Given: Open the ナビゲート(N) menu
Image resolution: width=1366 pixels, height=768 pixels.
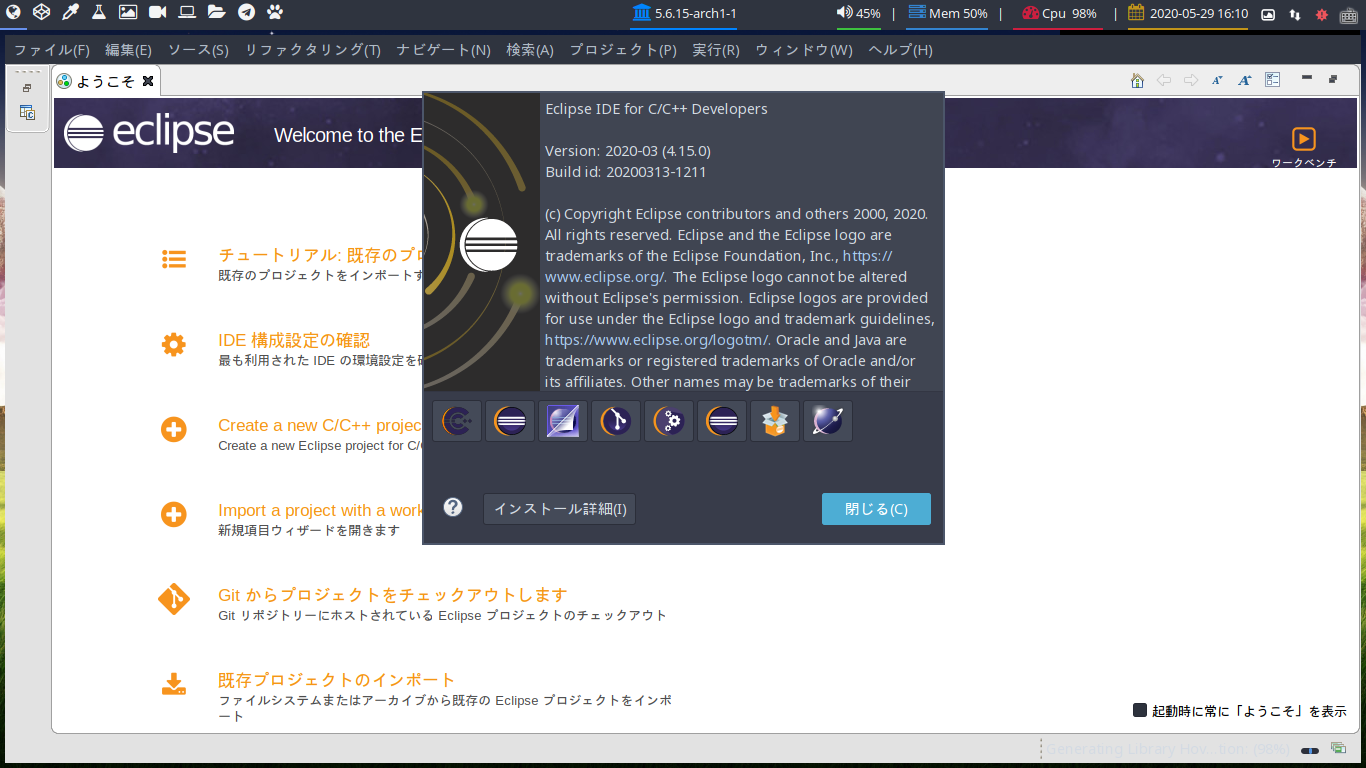Looking at the screenshot, I should 443,50.
